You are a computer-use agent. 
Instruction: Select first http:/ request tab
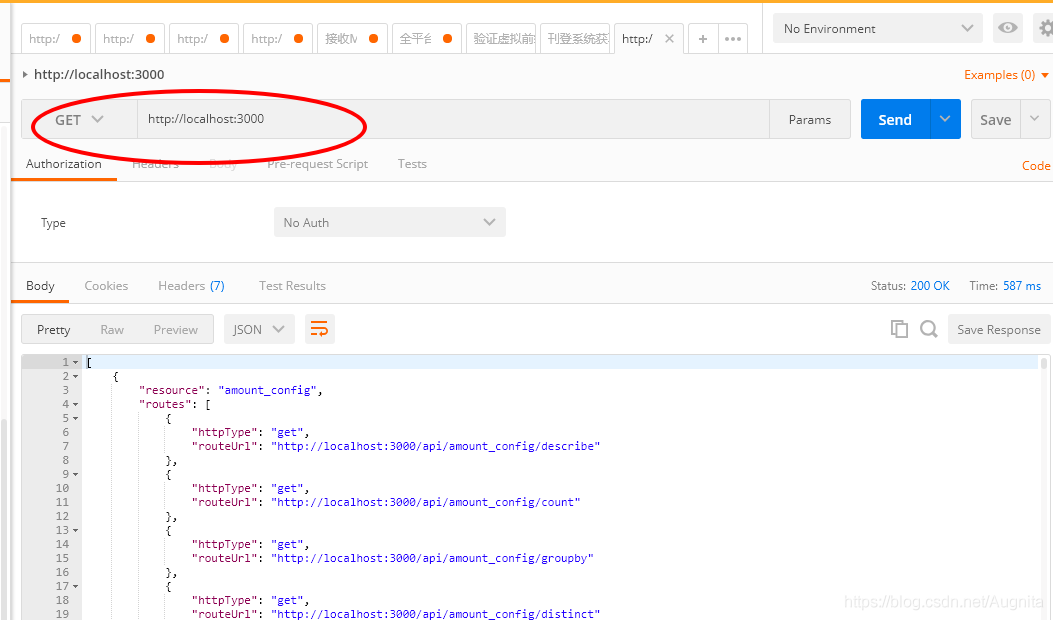[x=55, y=39]
